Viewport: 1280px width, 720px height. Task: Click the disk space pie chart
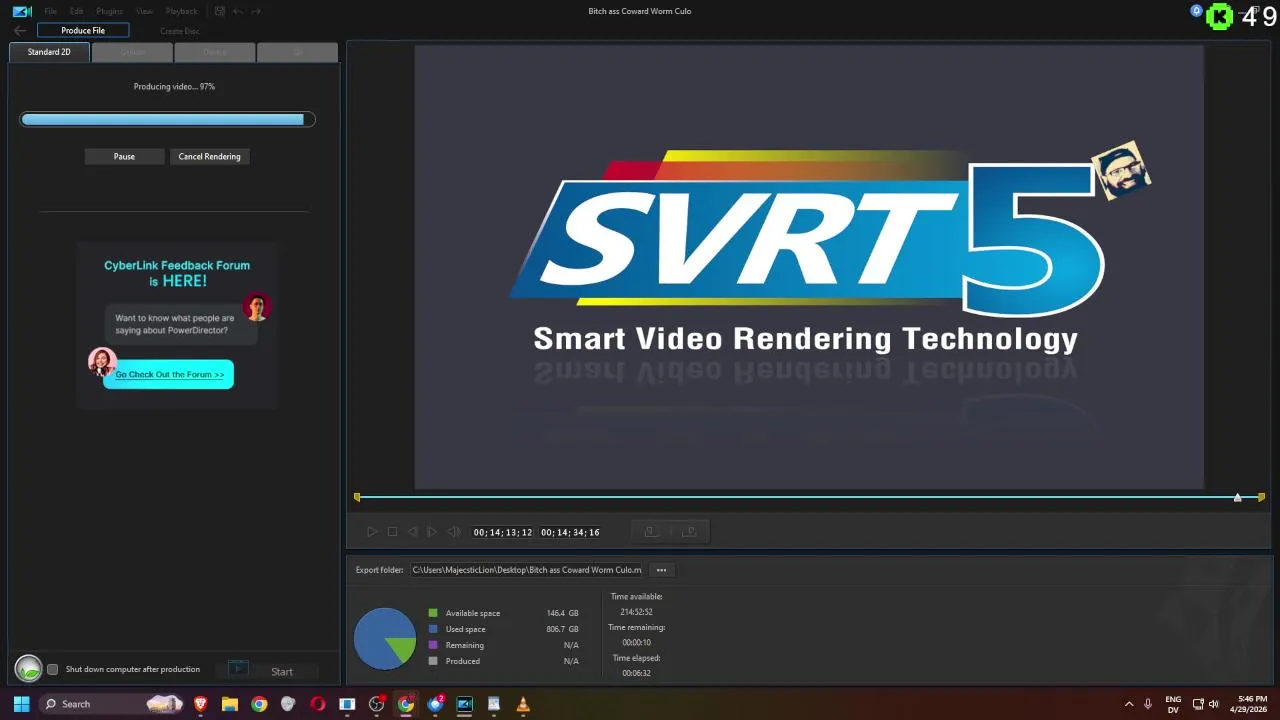(385, 638)
